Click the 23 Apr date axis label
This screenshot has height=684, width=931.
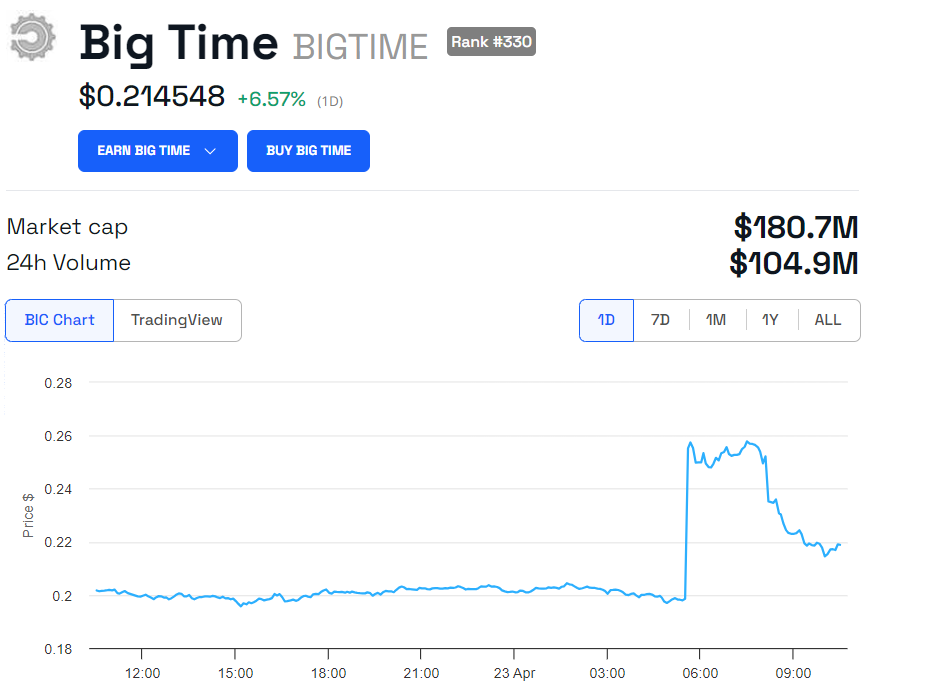[x=515, y=673]
